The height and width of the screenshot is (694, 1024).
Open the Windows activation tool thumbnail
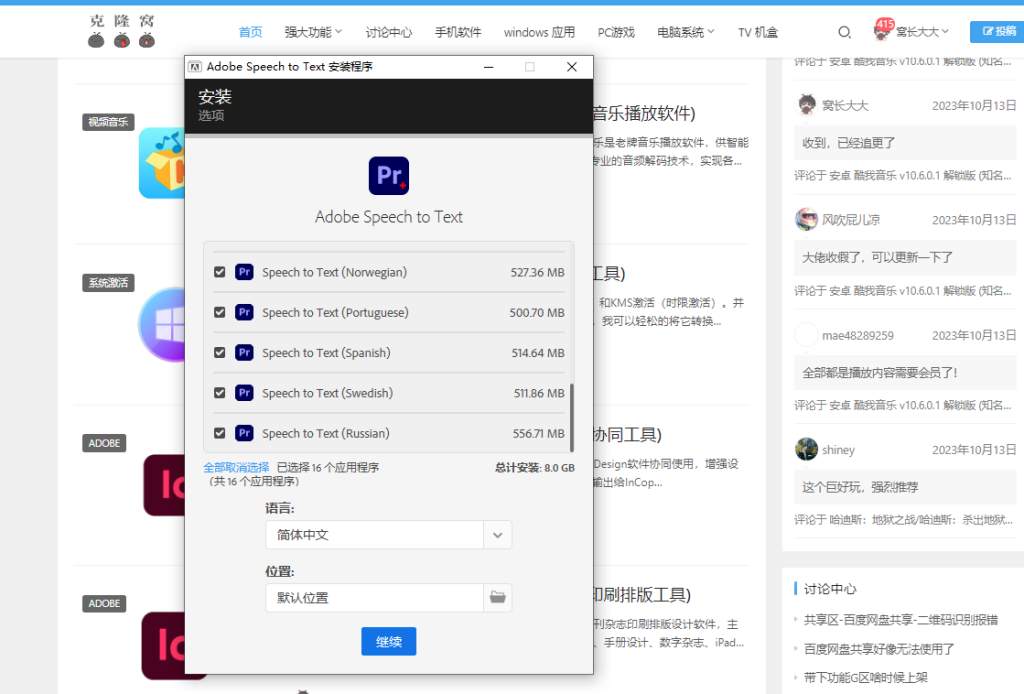[x=161, y=324]
